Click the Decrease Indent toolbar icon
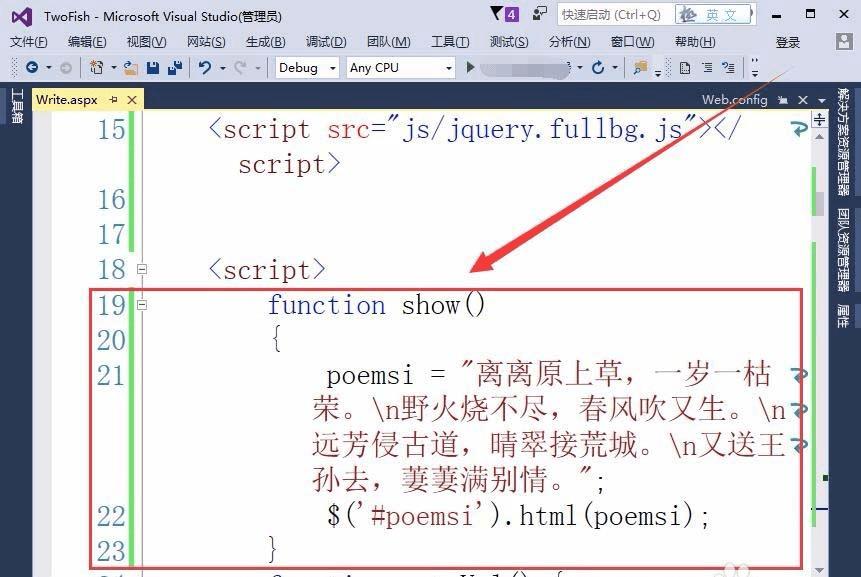861x577 pixels. [707, 68]
